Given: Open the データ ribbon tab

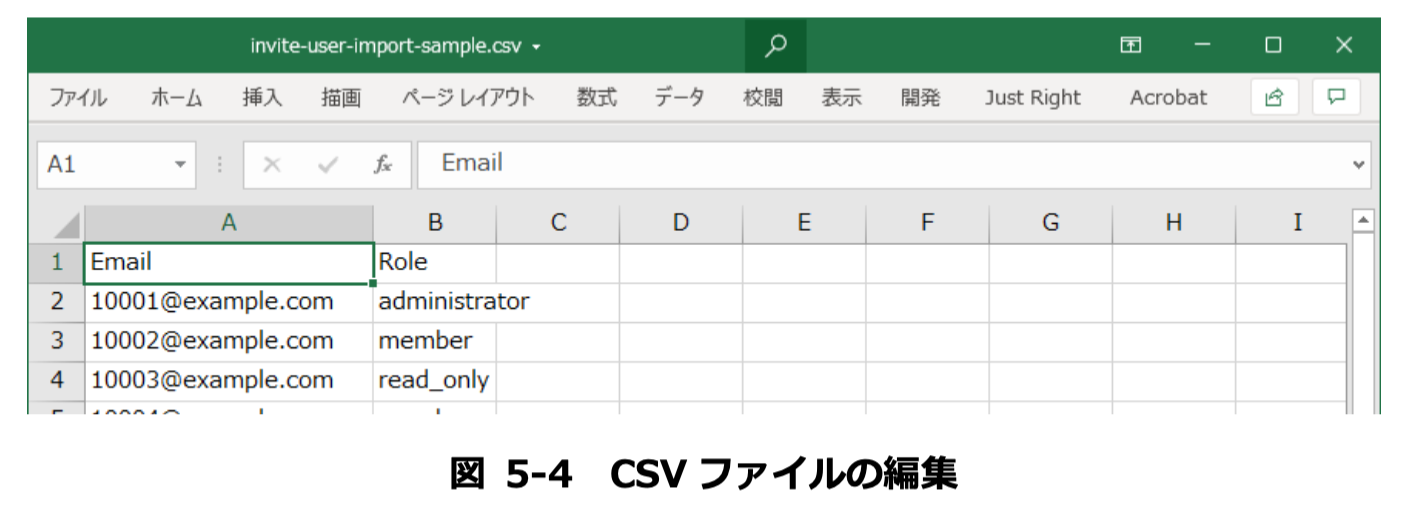Looking at the screenshot, I should click(679, 98).
